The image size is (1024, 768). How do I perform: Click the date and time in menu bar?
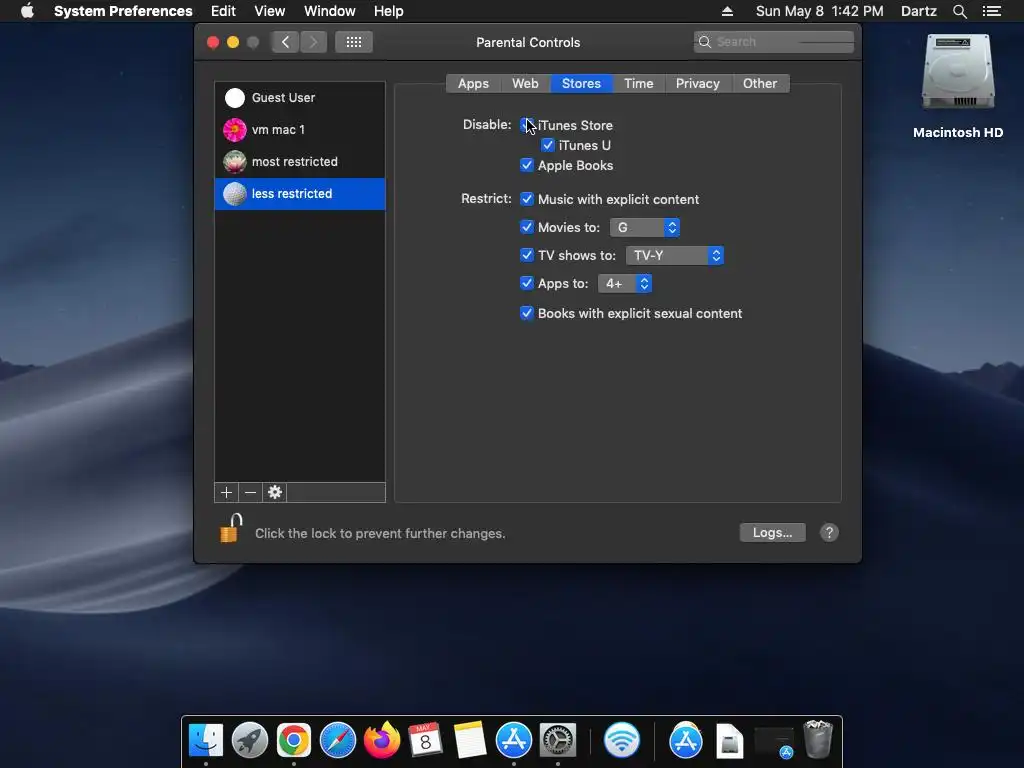(x=820, y=11)
